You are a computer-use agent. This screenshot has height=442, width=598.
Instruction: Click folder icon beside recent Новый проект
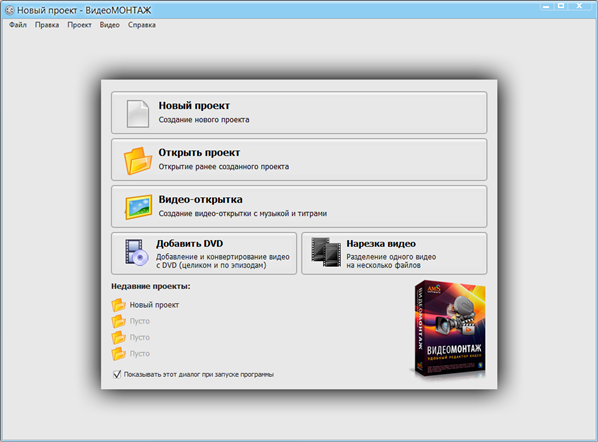coord(119,305)
